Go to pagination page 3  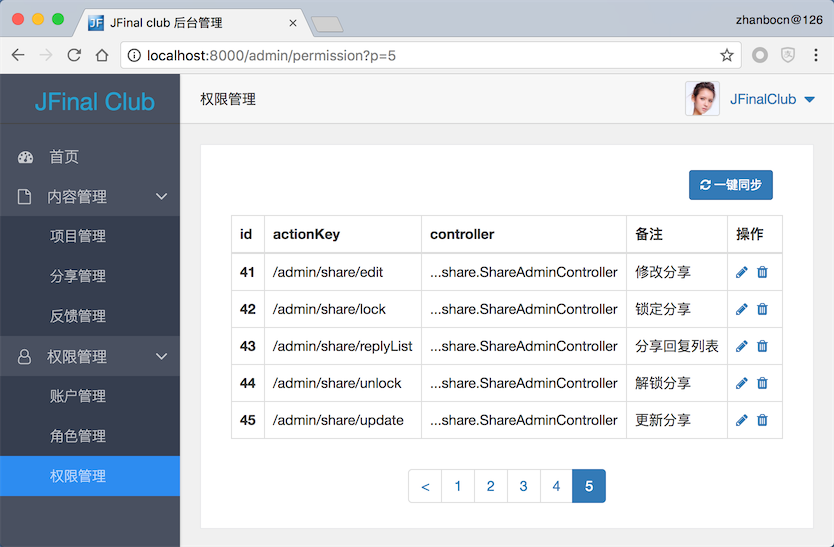(x=523, y=486)
